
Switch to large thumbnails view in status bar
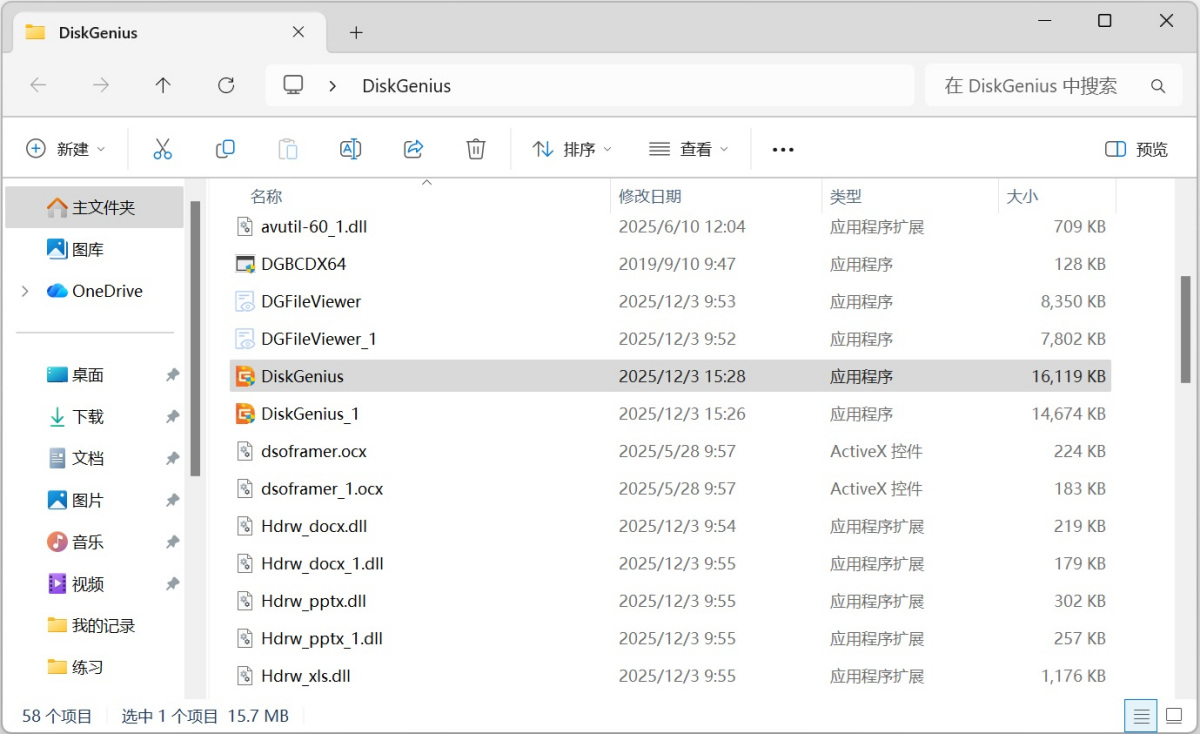[1174, 716]
